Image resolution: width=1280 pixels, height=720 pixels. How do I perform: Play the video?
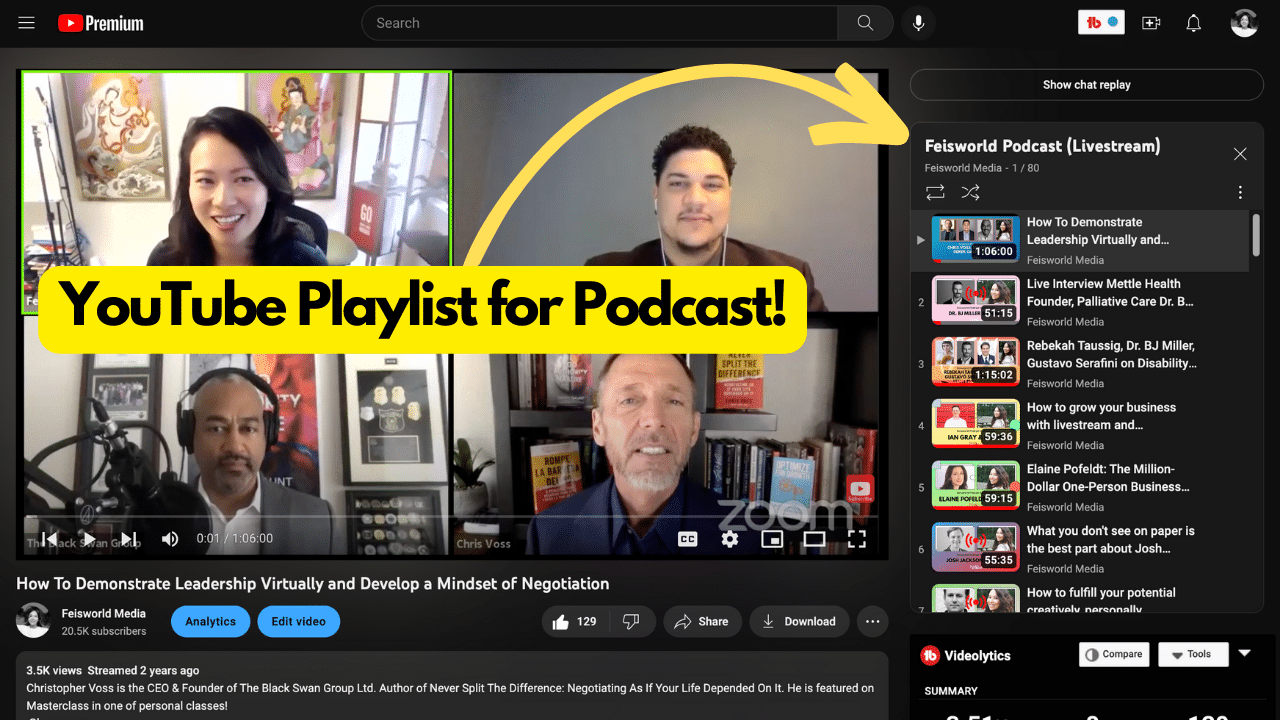(x=89, y=539)
